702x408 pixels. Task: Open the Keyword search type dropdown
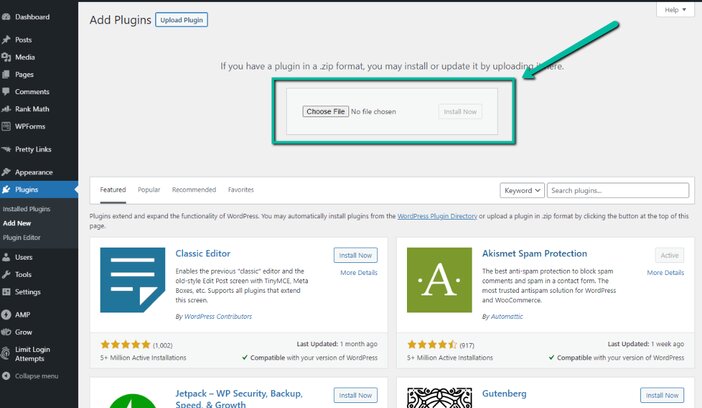pyautogui.click(x=522, y=190)
